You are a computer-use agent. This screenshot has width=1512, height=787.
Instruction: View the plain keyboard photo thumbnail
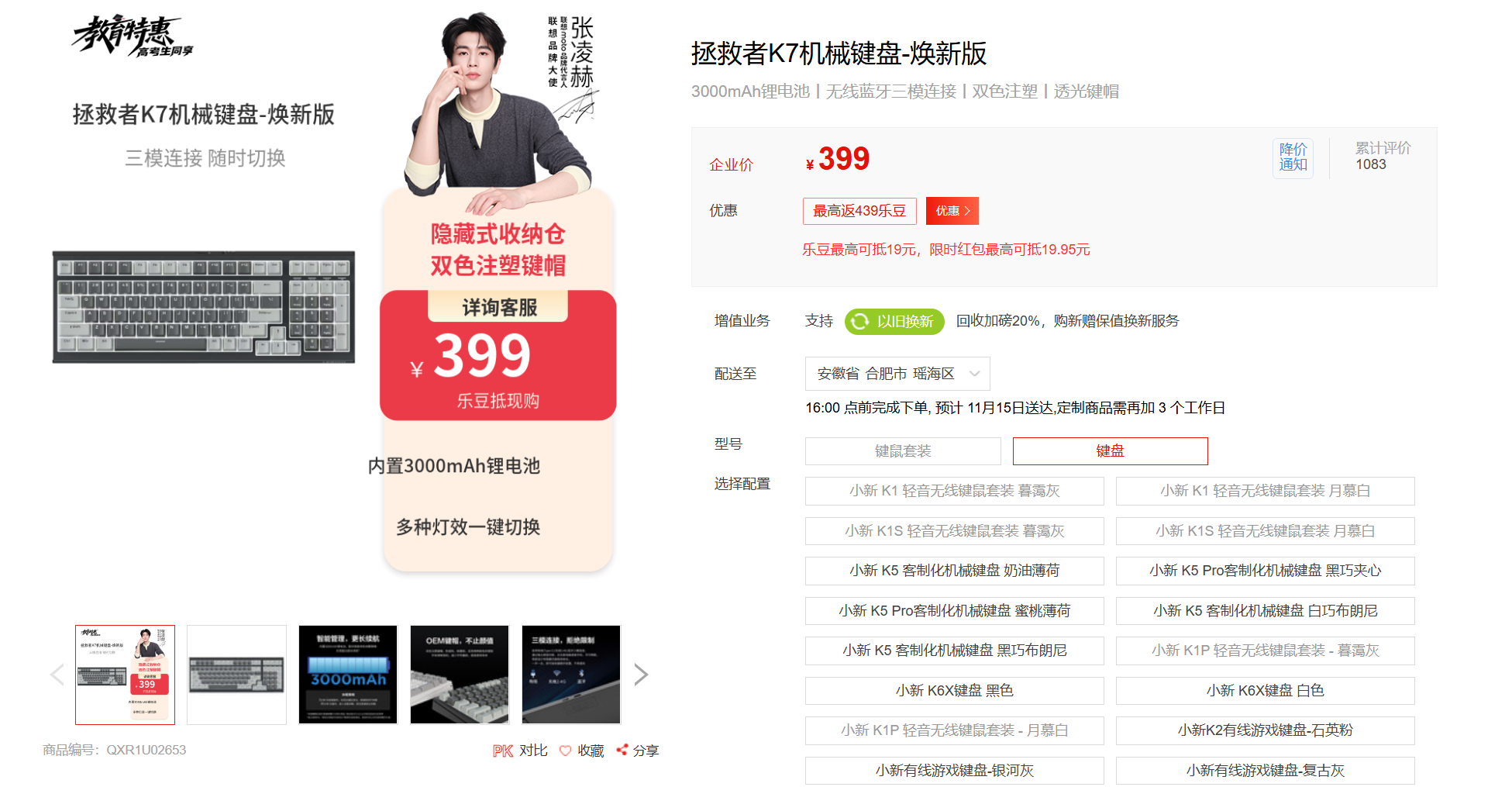236,675
